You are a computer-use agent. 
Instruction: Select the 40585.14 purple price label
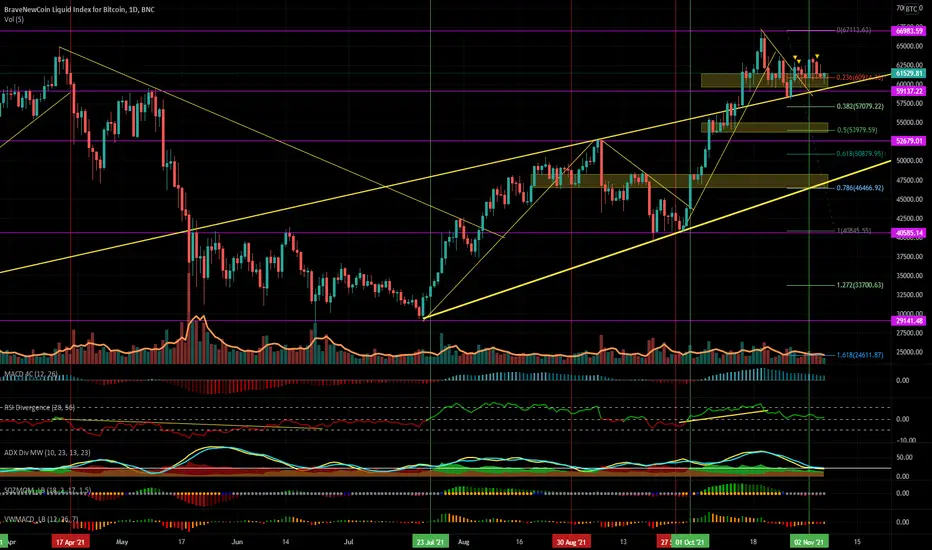click(909, 233)
